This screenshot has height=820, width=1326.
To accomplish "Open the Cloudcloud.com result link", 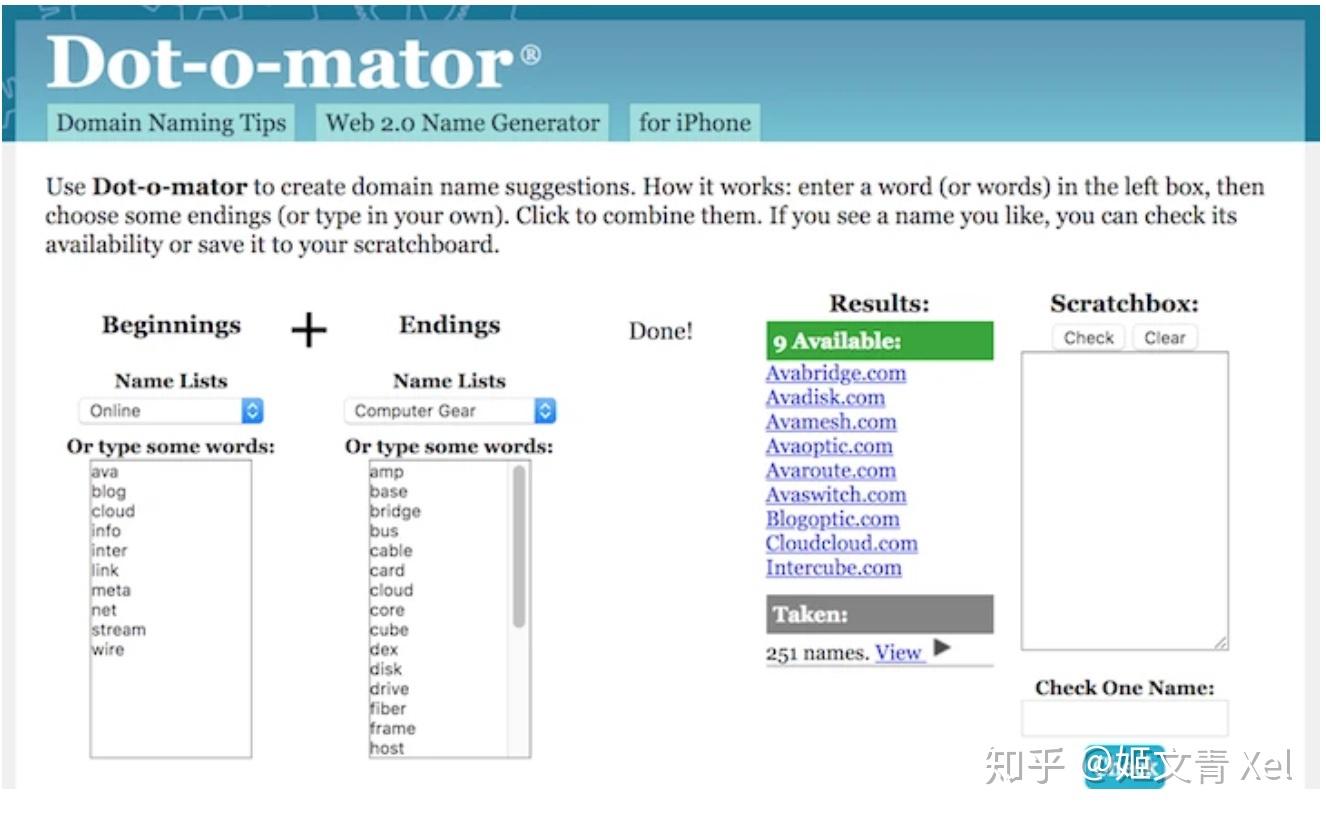I will pyautogui.click(x=842, y=544).
